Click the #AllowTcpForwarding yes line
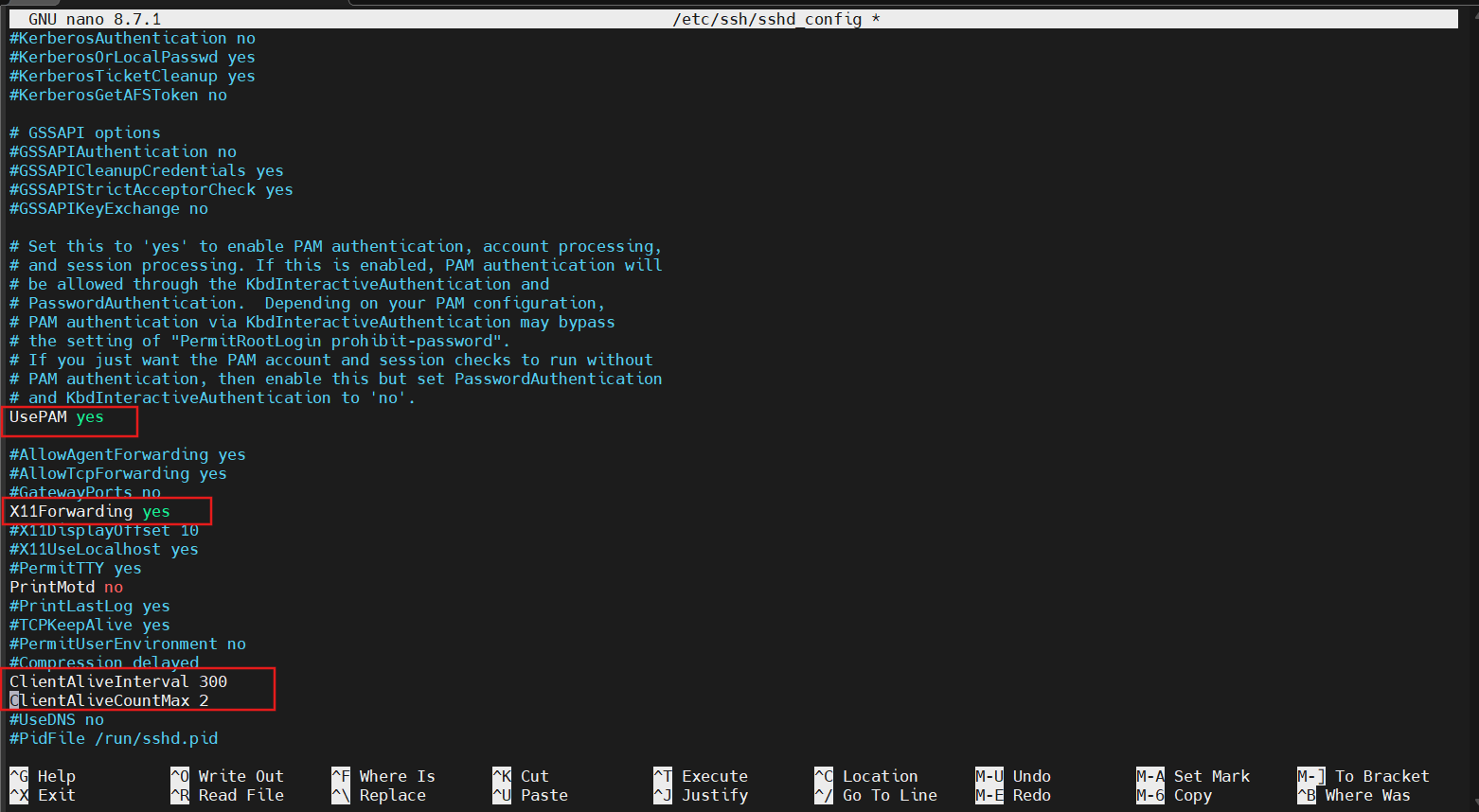The image size is (1479, 812). (x=118, y=473)
